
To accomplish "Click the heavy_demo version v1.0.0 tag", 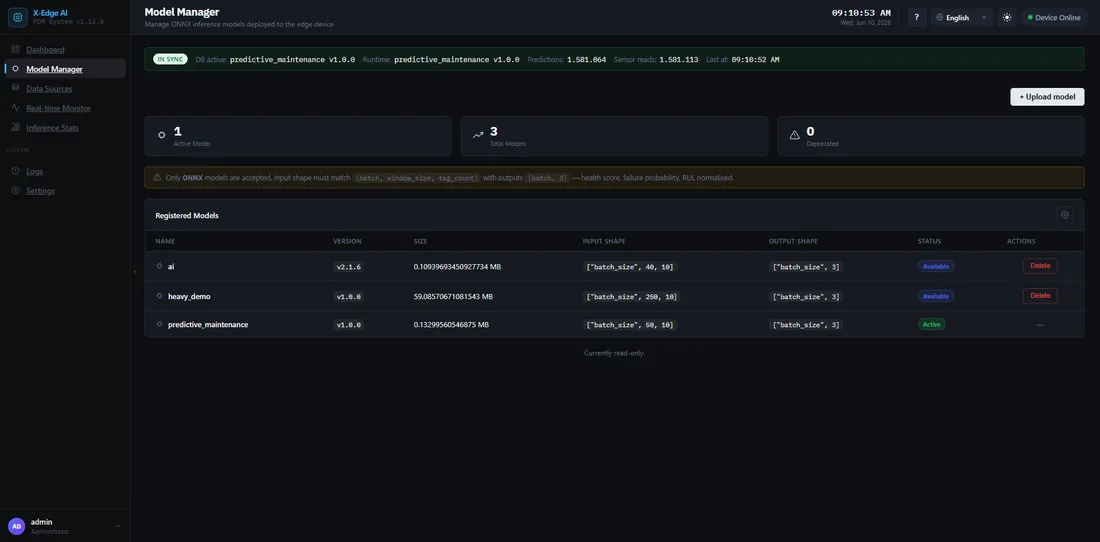I will pyautogui.click(x=349, y=297).
